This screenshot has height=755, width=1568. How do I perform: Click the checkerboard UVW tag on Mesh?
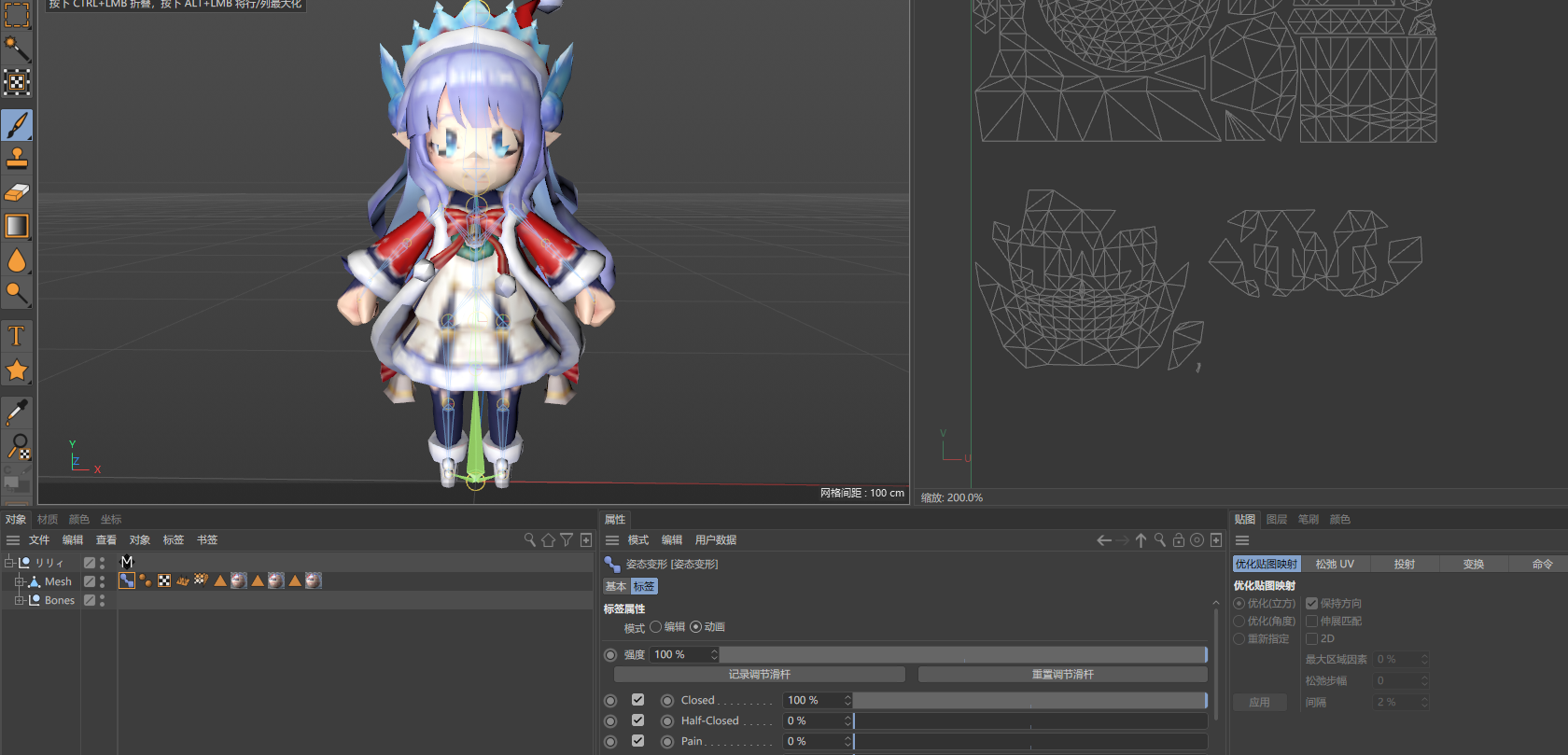tap(164, 580)
